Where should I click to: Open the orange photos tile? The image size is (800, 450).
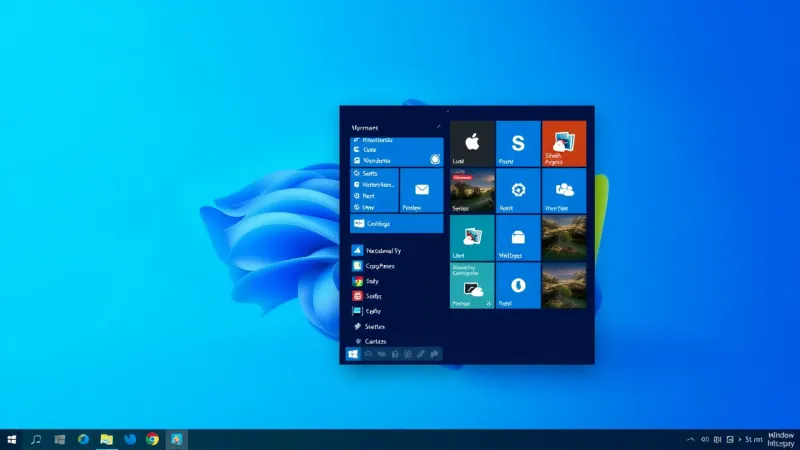564,142
